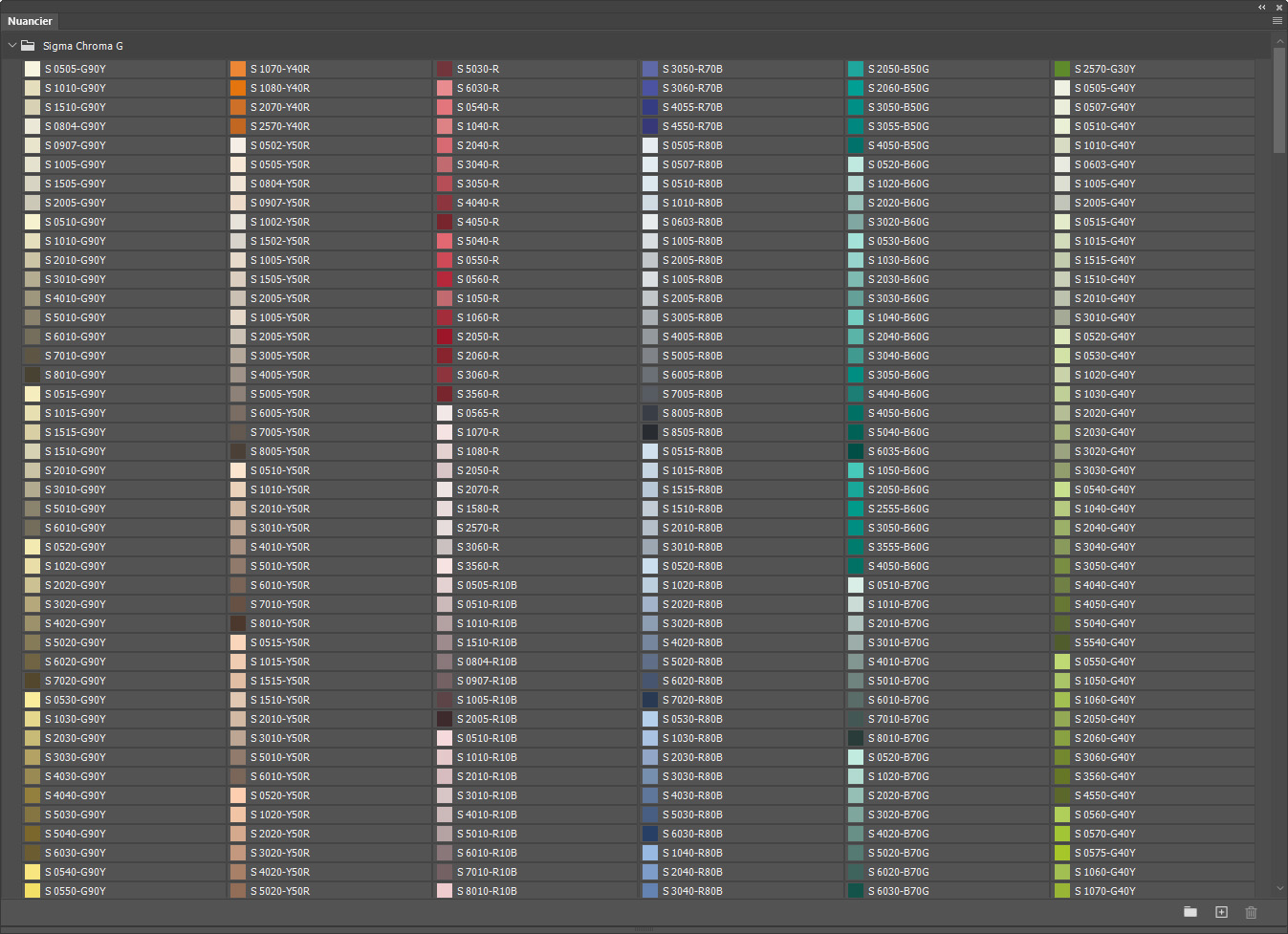The image size is (1288, 934).
Task: Click the 'S 5020-Y50R' swatch label
Action: [x=280, y=891]
